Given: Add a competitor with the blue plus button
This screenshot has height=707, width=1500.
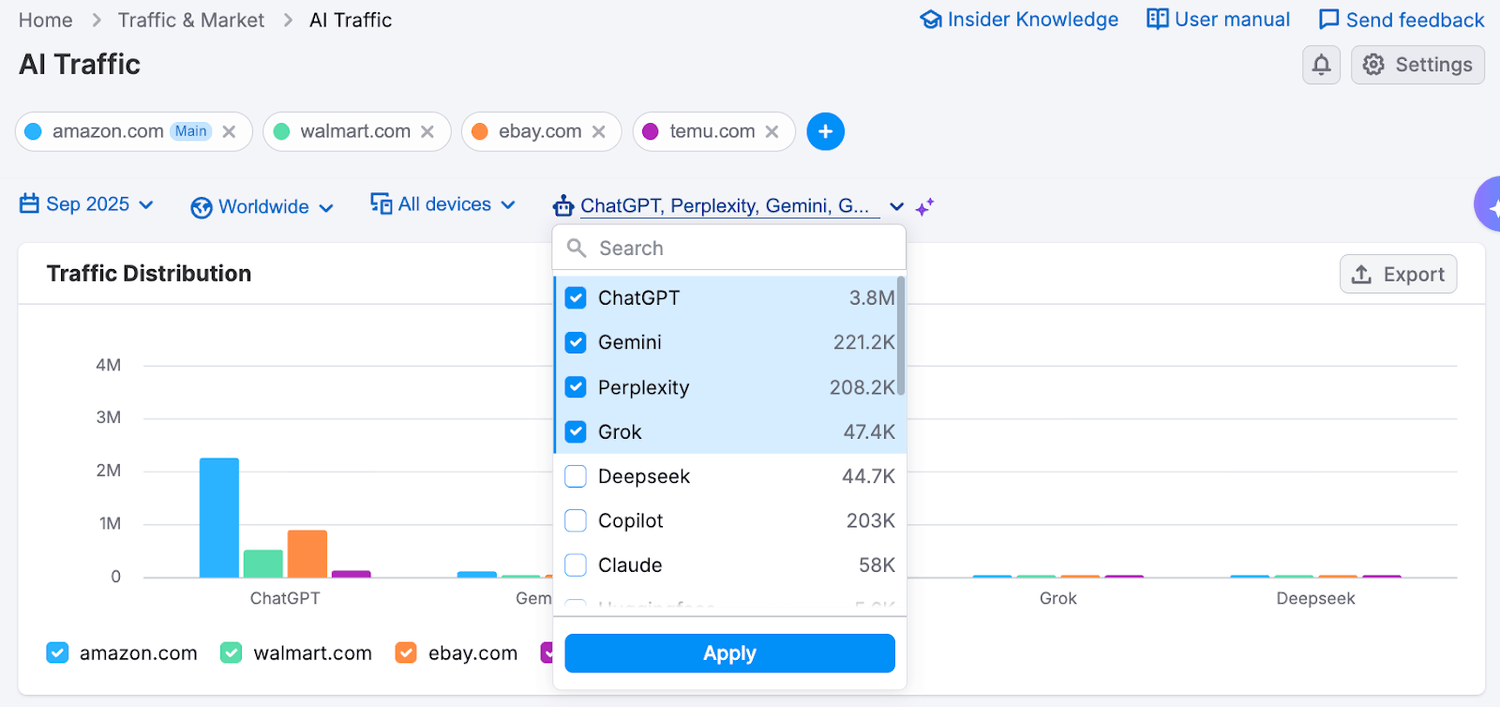Looking at the screenshot, I should 825,131.
